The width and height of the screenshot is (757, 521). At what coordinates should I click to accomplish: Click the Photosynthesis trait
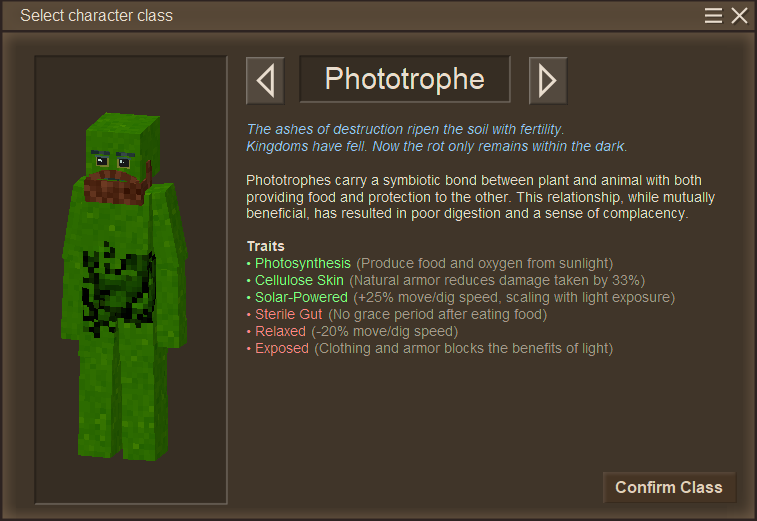click(303, 263)
